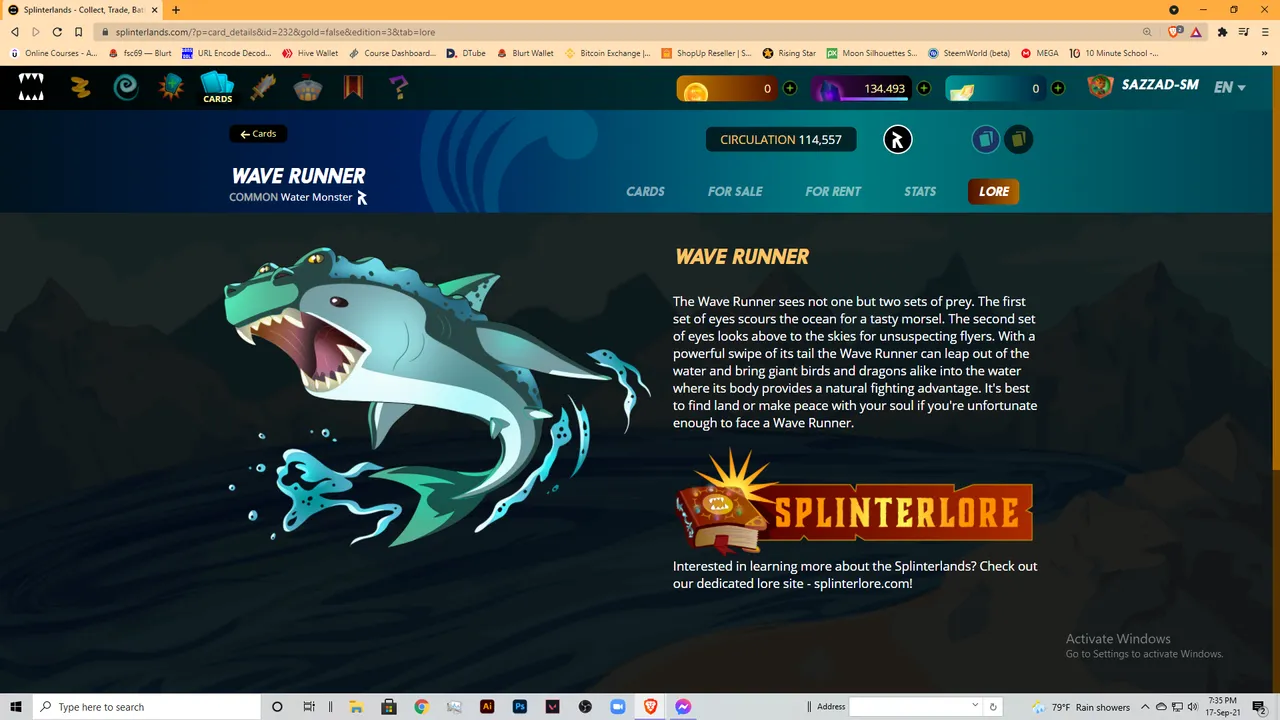Switch to the CARDS tab
This screenshot has height=720, width=1280.
click(x=645, y=191)
